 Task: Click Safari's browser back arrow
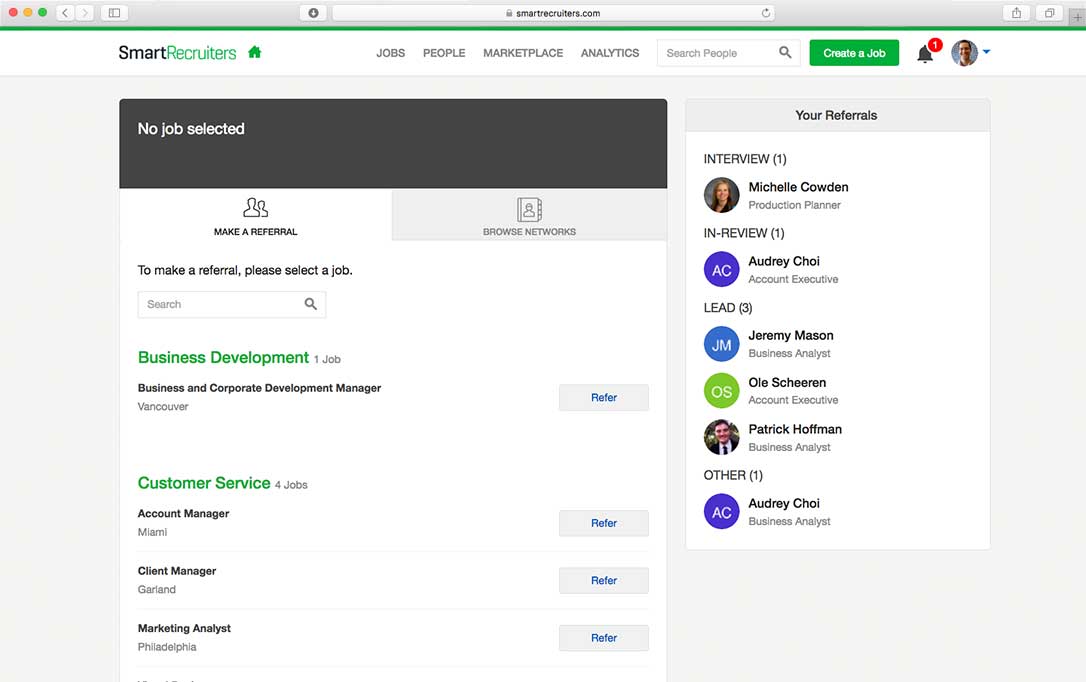pos(65,13)
